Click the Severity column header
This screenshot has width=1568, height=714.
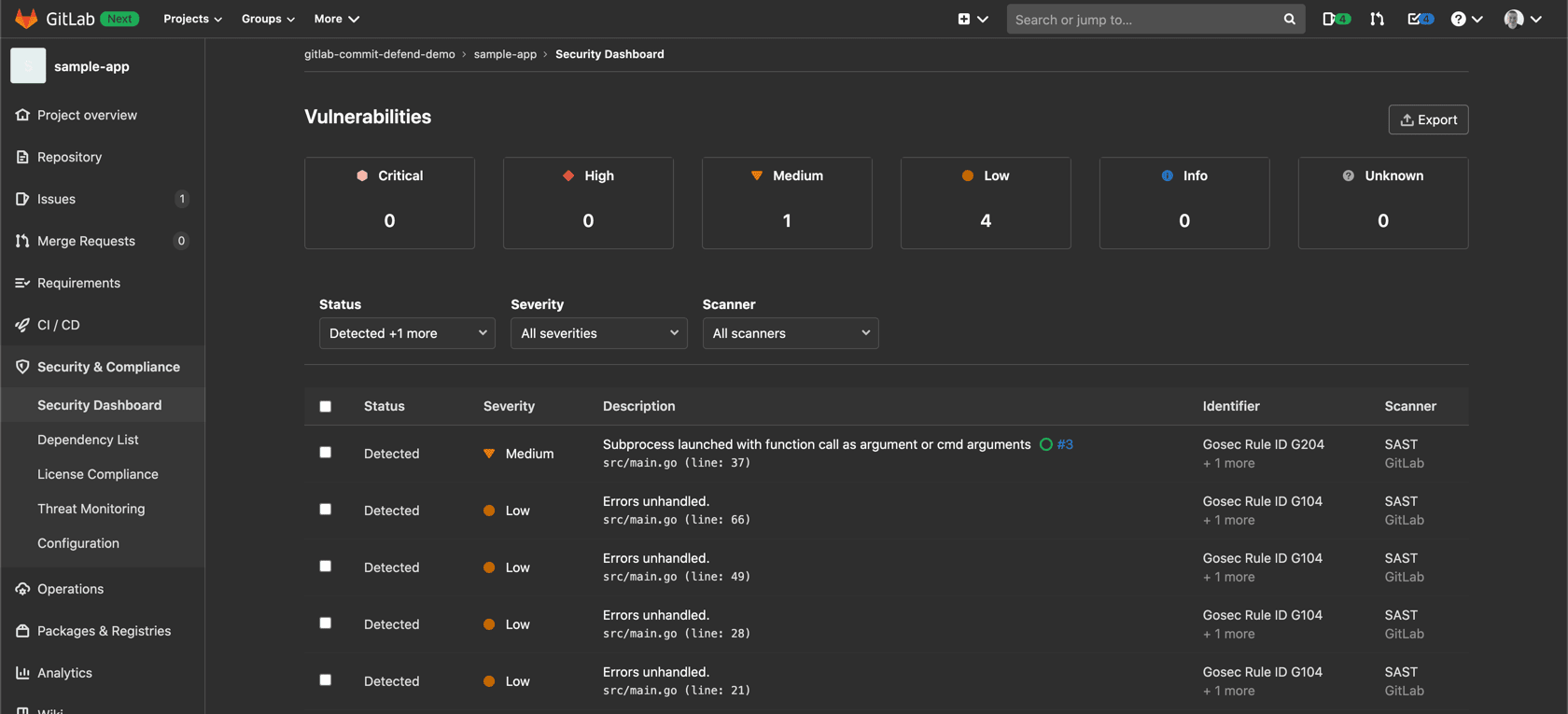click(x=509, y=406)
